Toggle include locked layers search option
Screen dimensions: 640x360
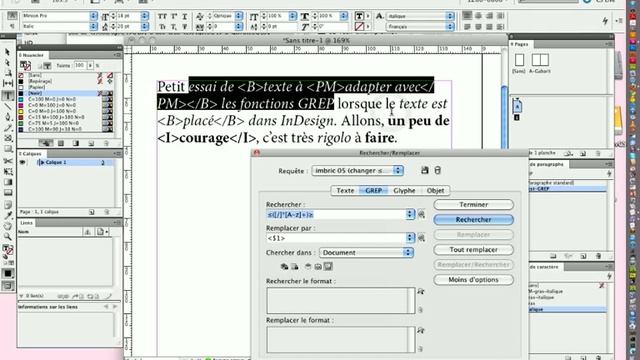point(284,267)
